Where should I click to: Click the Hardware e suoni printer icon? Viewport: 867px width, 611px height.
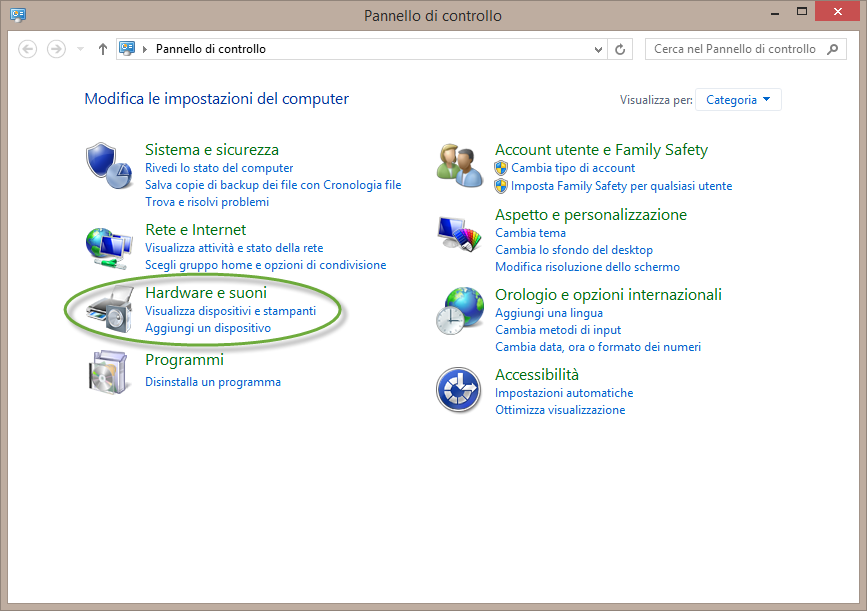pyautogui.click(x=107, y=308)
